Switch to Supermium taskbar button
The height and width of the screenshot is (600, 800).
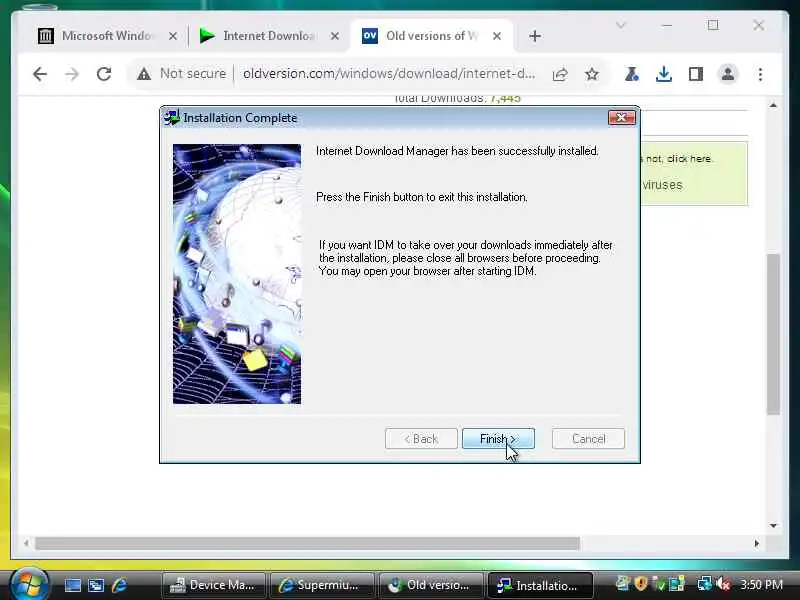pos(322,585)
